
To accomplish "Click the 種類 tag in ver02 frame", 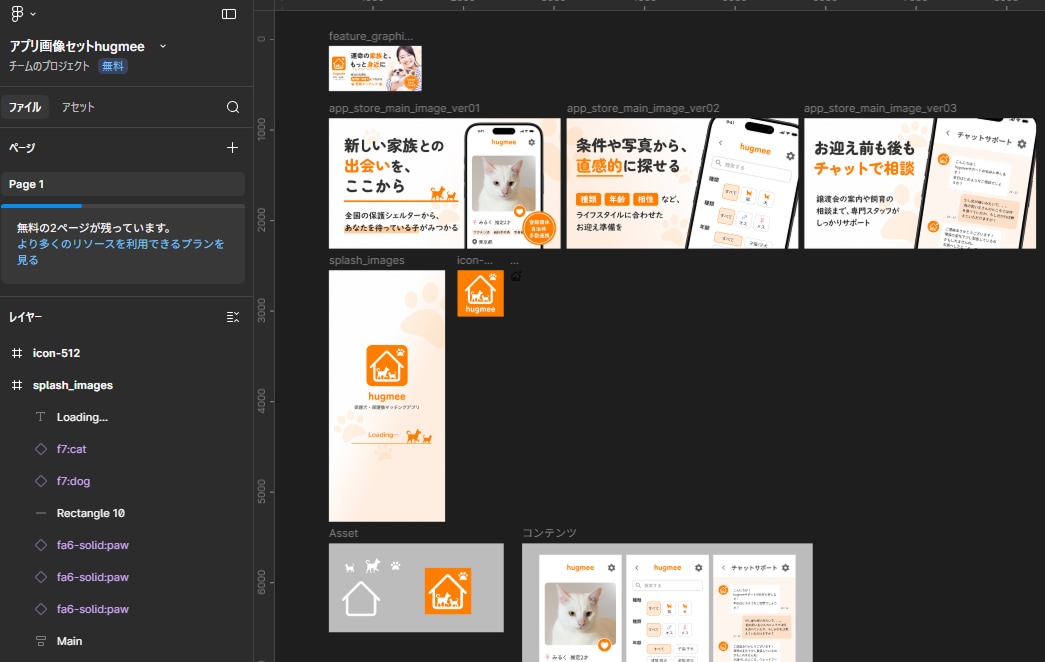I will pos(588,199).
